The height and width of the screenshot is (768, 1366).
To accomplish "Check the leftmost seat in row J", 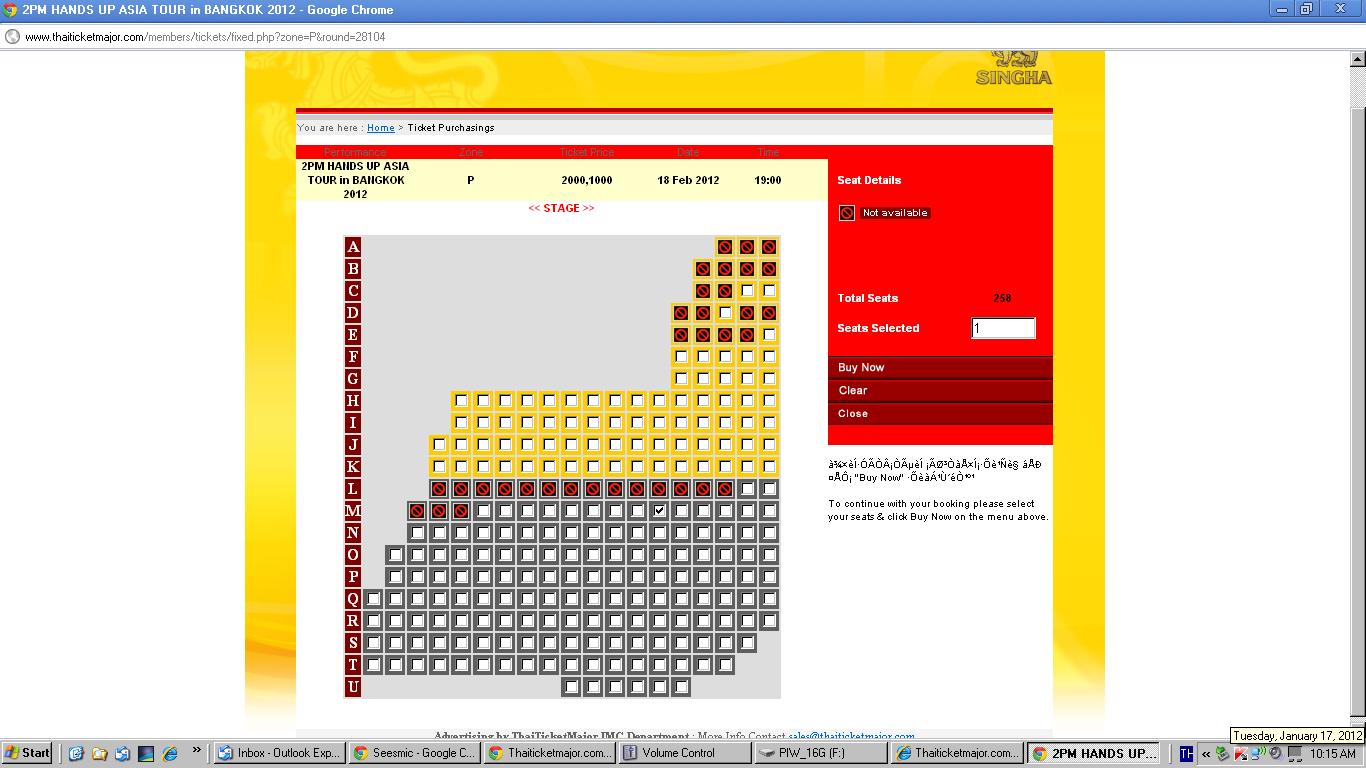I will 439,445.
